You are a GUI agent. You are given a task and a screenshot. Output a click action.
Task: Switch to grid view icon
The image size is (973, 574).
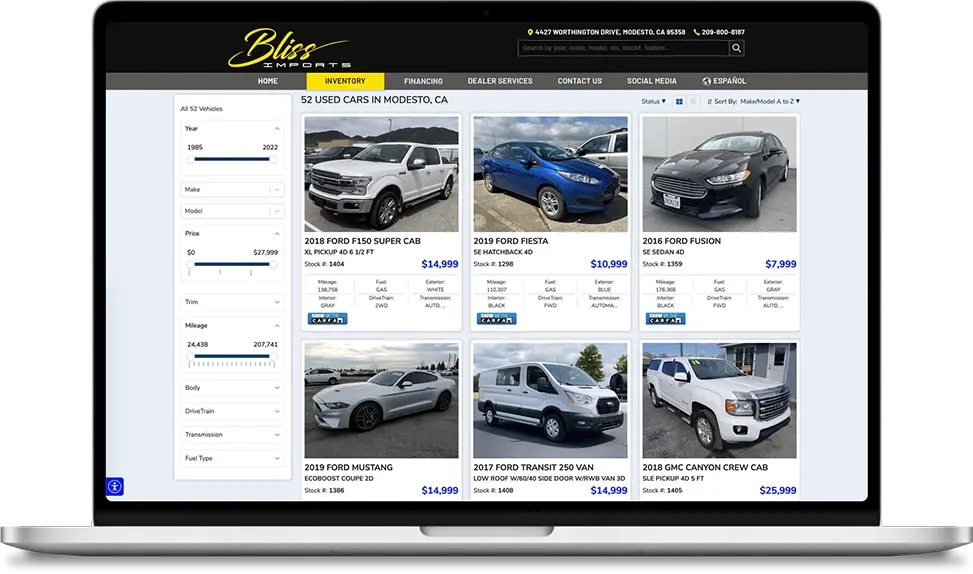pyautogui.click(x=679, y=101)
